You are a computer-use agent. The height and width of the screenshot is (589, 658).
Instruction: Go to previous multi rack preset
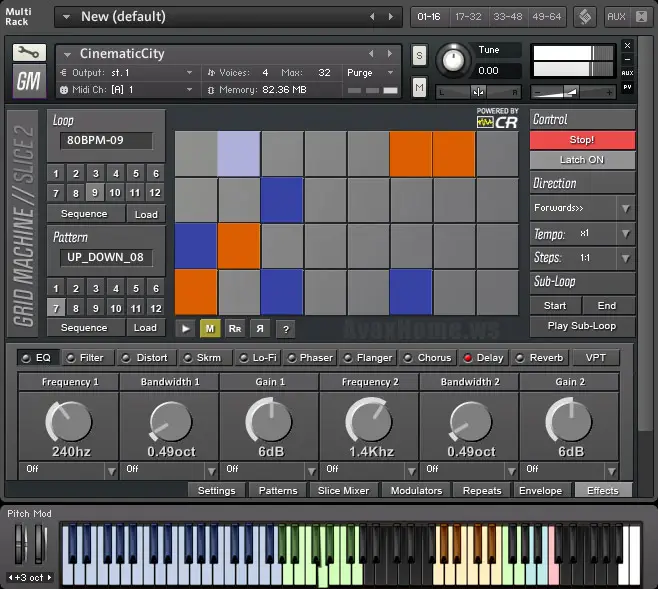[x=372, y=16]
